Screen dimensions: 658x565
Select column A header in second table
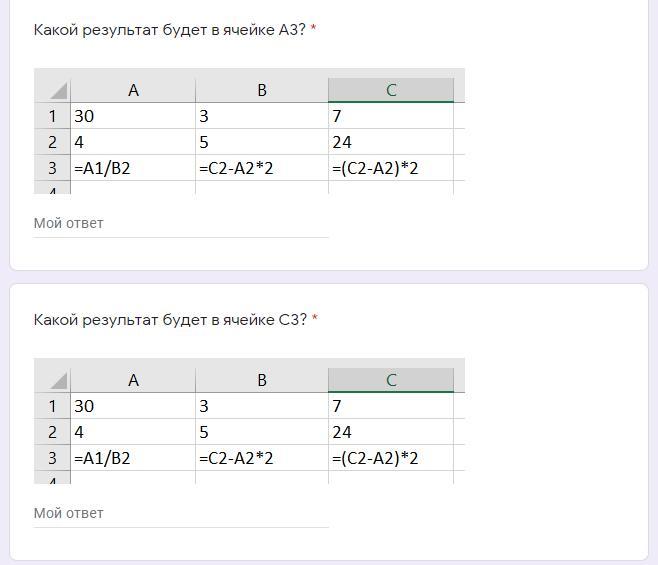click(133, 380)
